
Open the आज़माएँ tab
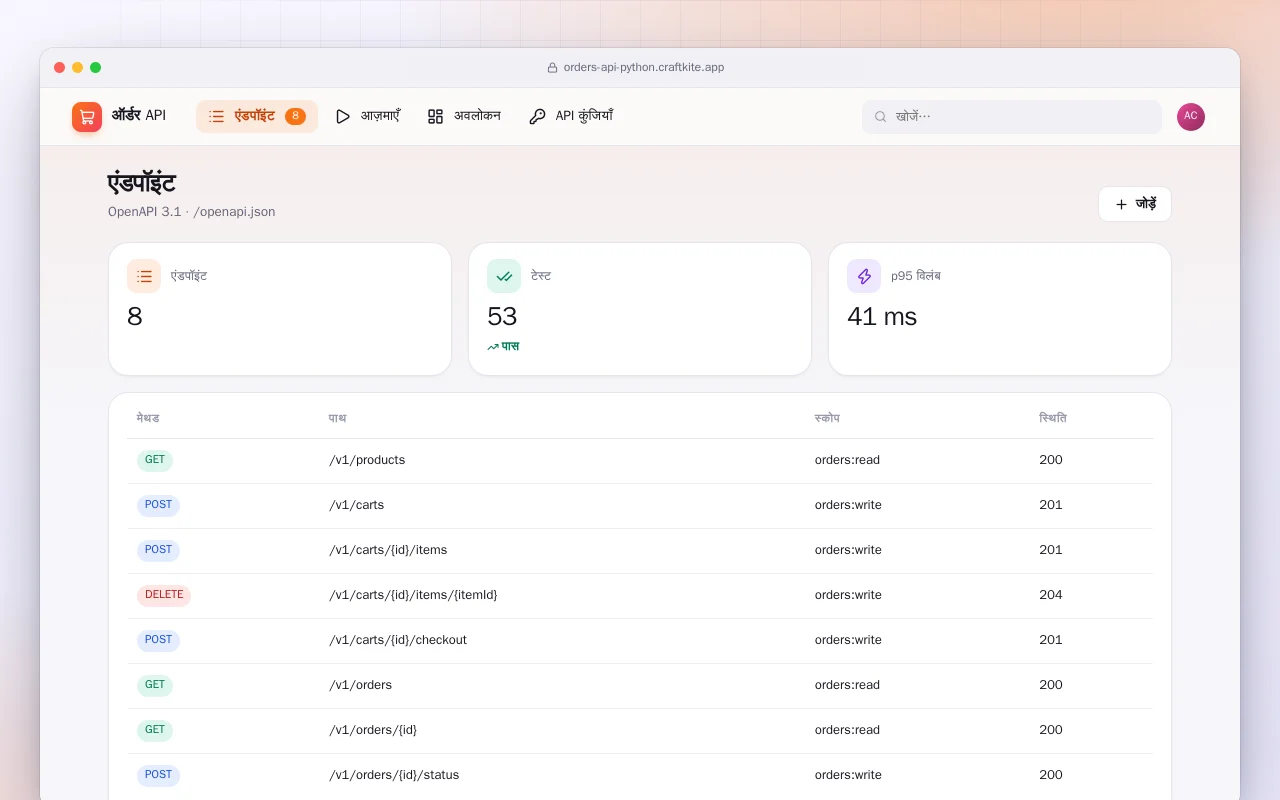(367, 116)
